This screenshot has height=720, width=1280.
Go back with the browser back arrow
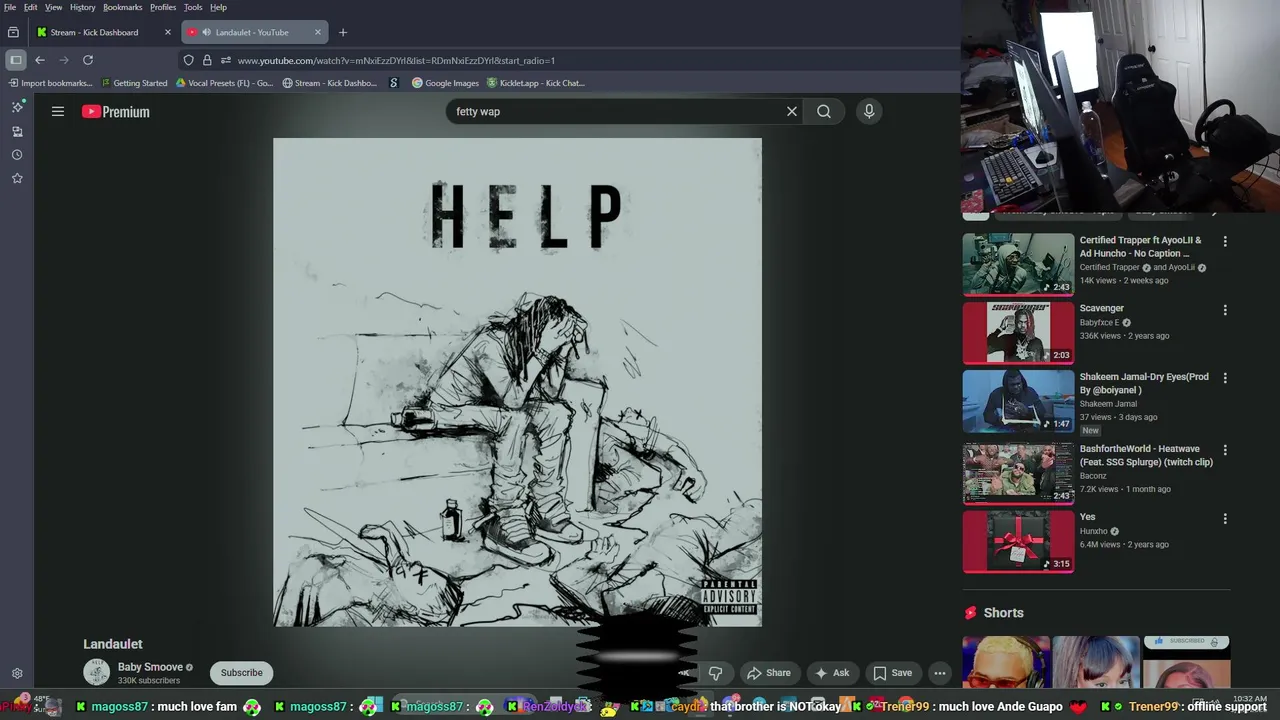tap(40, 60)
